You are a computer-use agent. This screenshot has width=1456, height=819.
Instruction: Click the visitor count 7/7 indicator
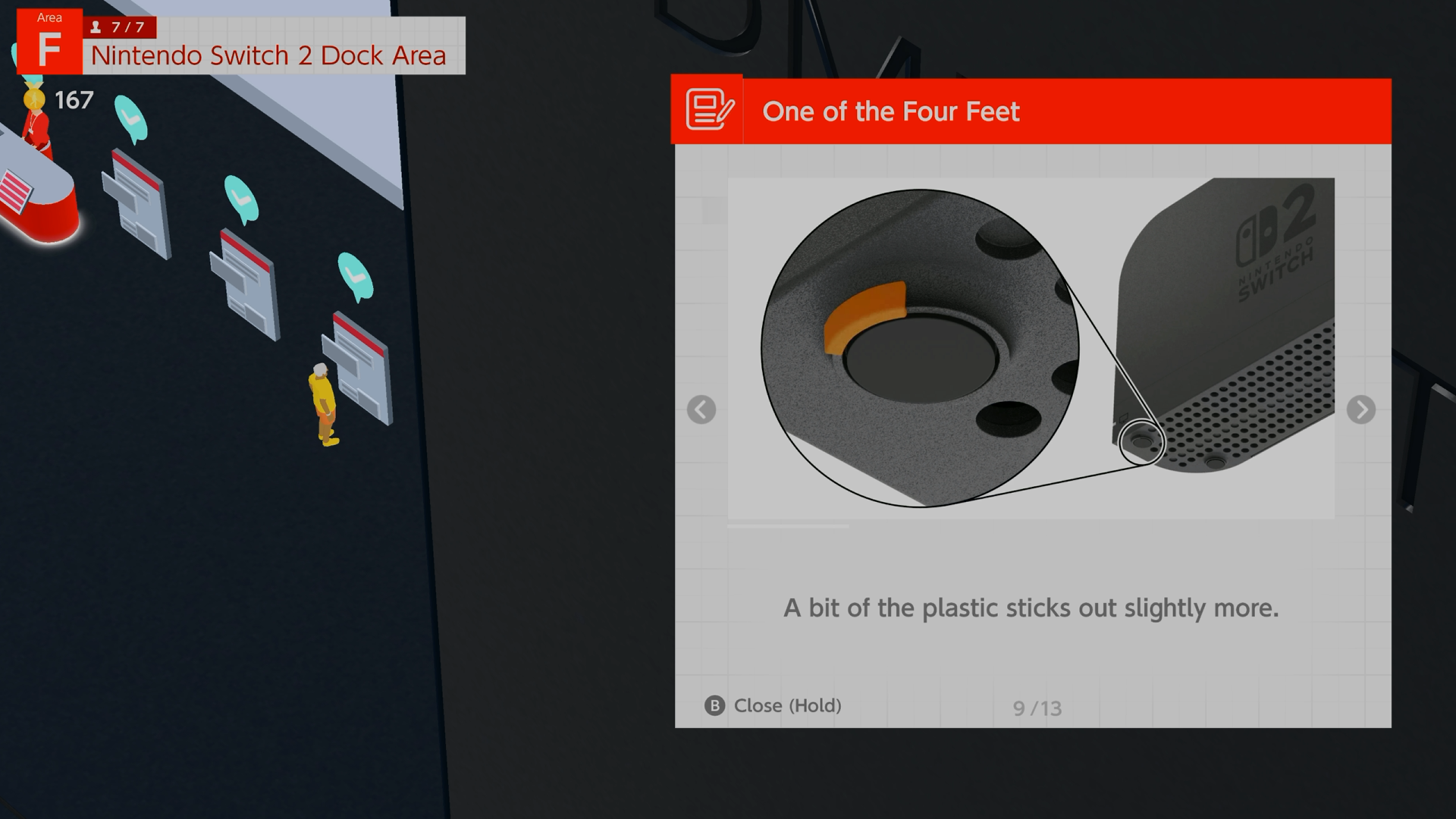tap(119, 27)
